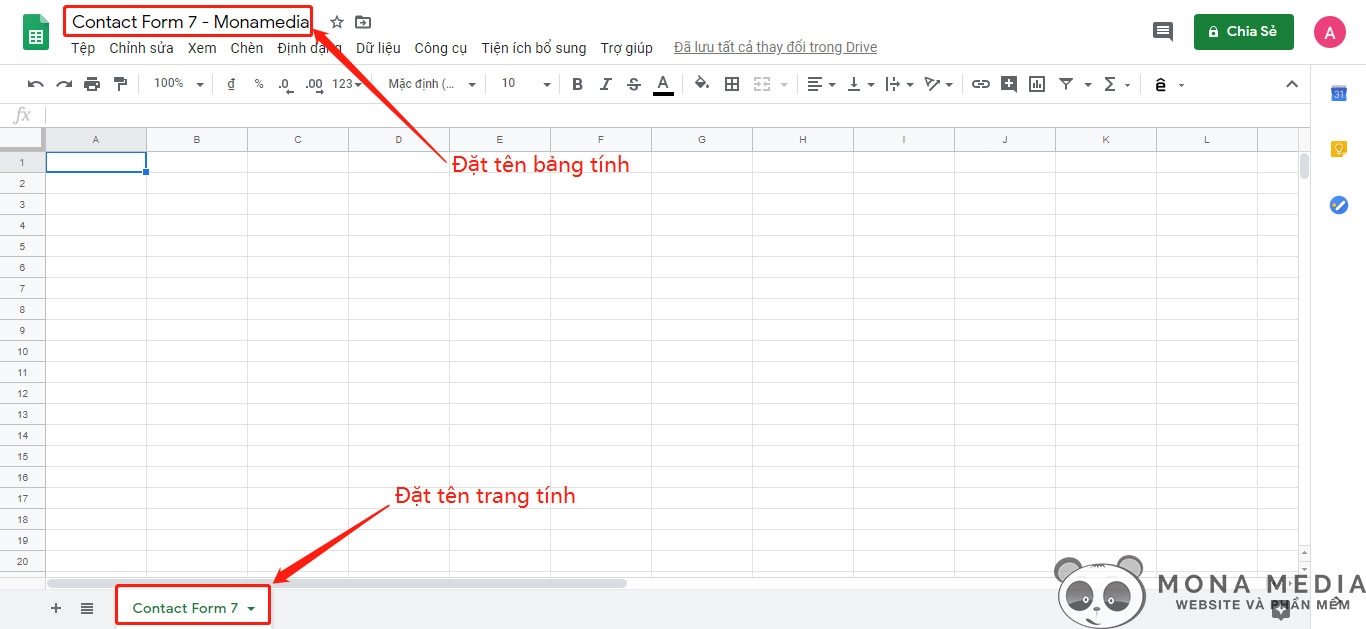Click the green Chia Sẻ button
The image size is (1366, 629).
[x=1243, y=32]
